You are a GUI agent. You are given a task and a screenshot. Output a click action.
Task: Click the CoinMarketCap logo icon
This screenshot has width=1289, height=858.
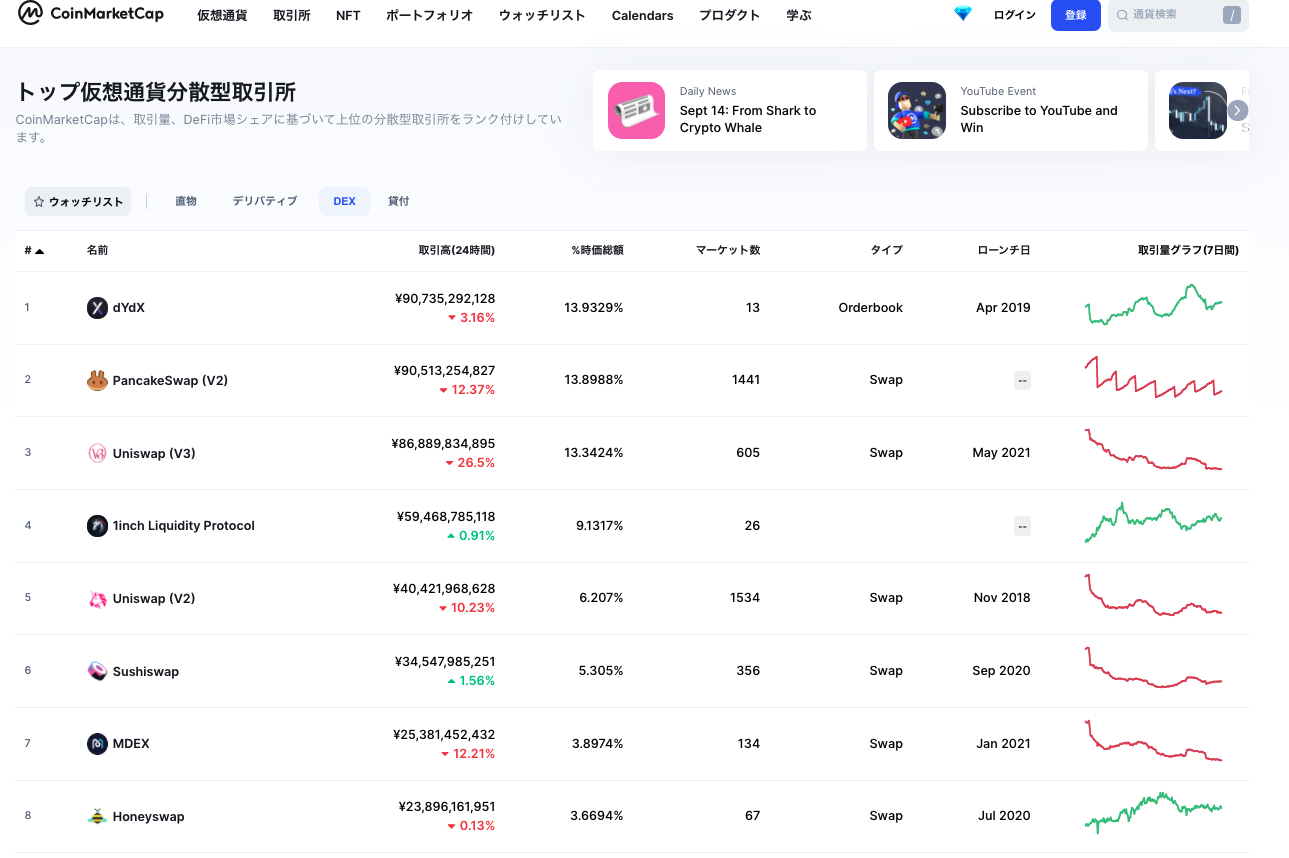click(x=31, y=14)
